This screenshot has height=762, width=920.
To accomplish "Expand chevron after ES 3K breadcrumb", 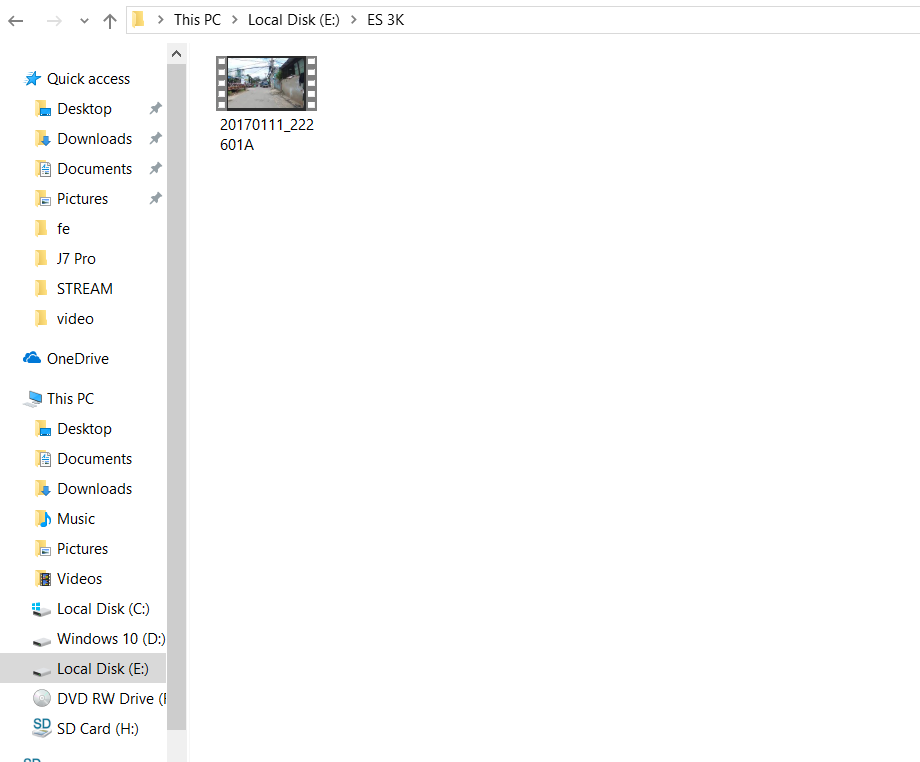I will 418,20.
